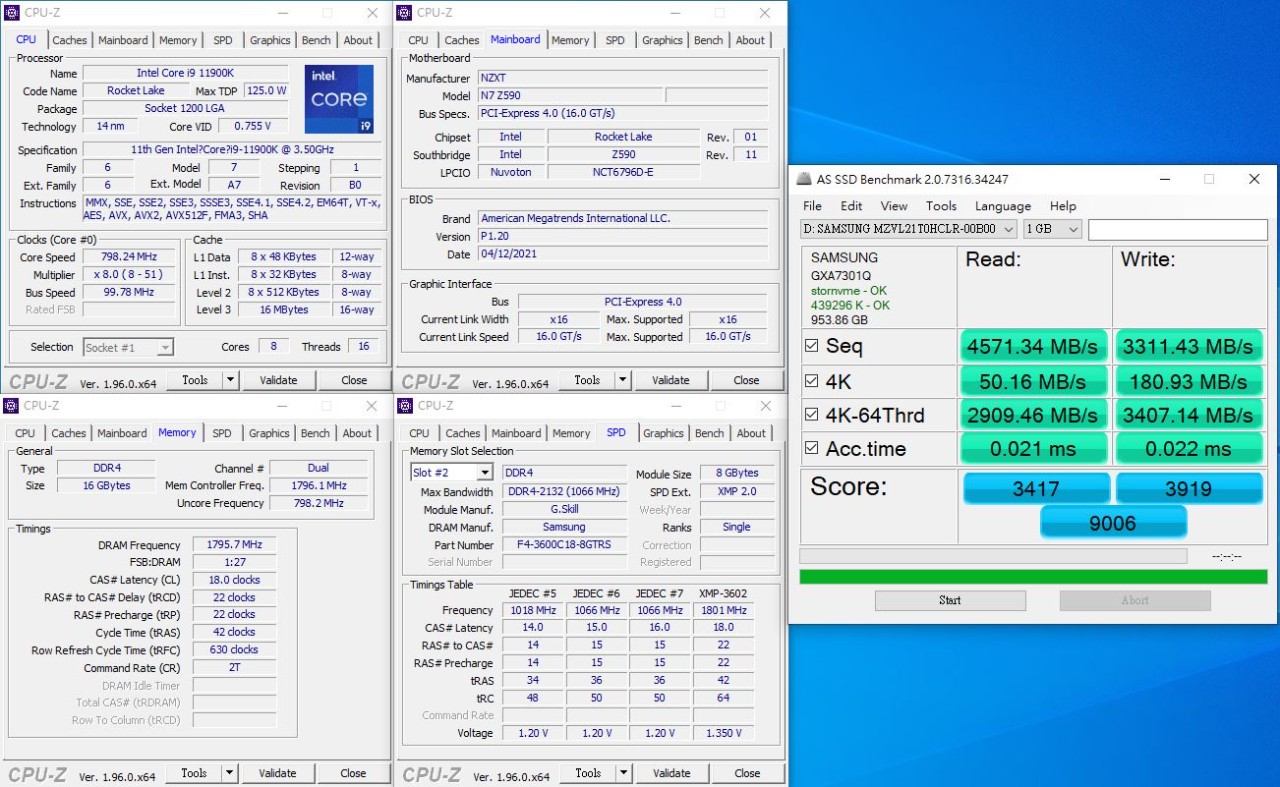The width and height of the screenshot is (1280, 787).
Task: Open Help menu in AS SSD Benchmark
Action: coord(1063,206)
